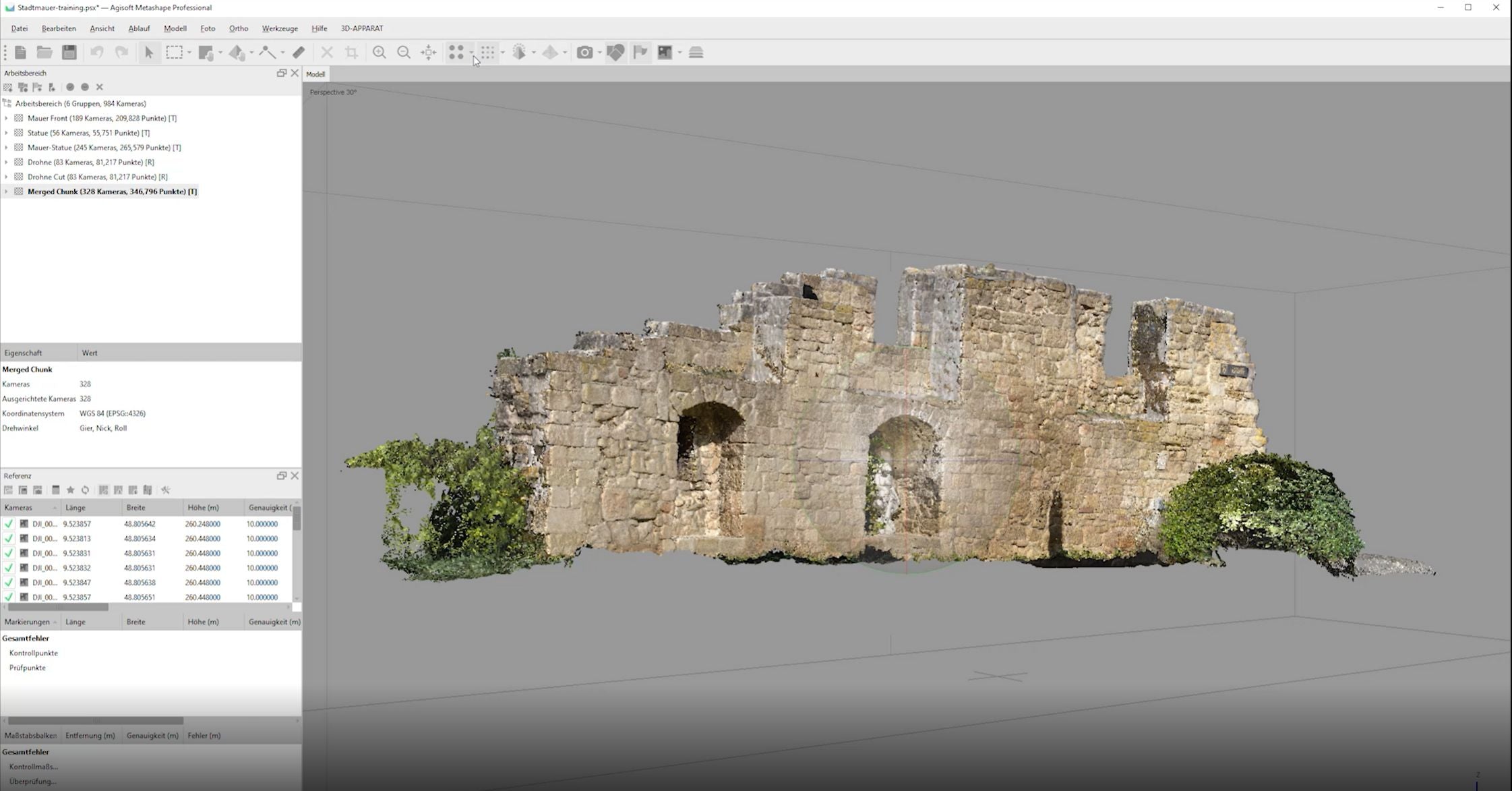The height and width of the screenshot is (791, 1512).
Task: Toggle dense point cloud display
Action: [x=487, y=53]
